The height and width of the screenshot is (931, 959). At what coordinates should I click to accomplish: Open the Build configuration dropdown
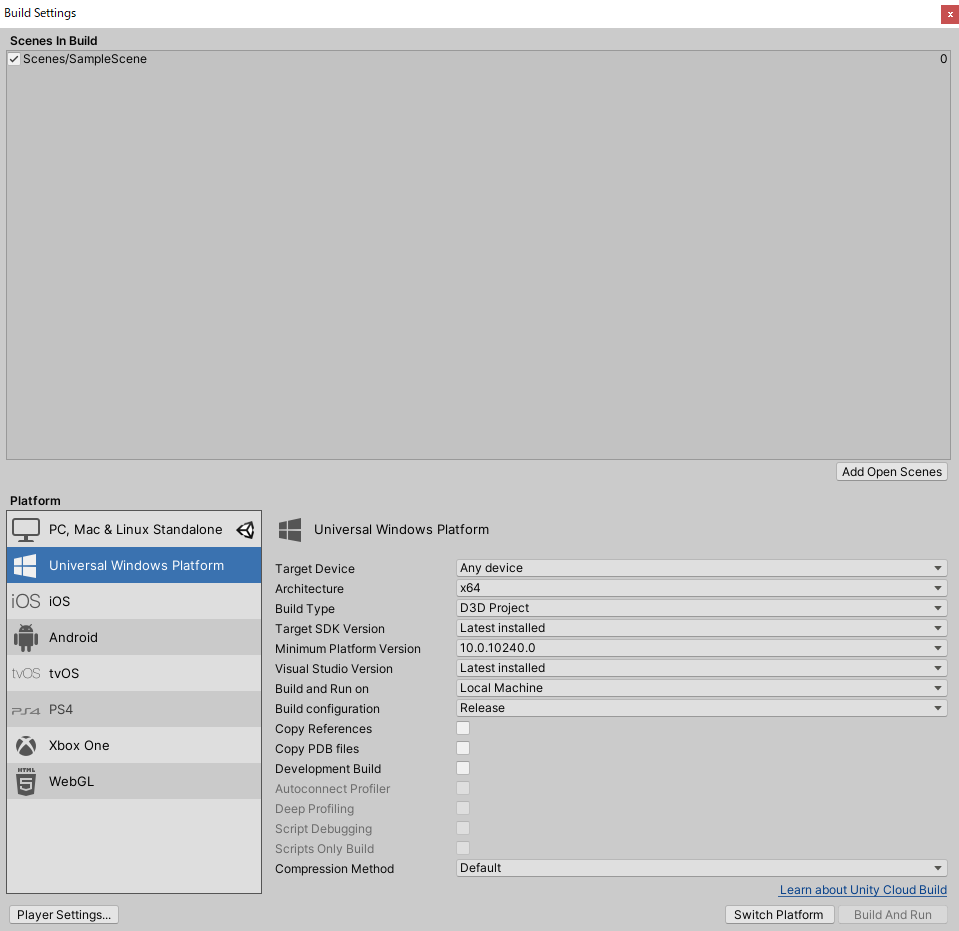tap(702, 708)
